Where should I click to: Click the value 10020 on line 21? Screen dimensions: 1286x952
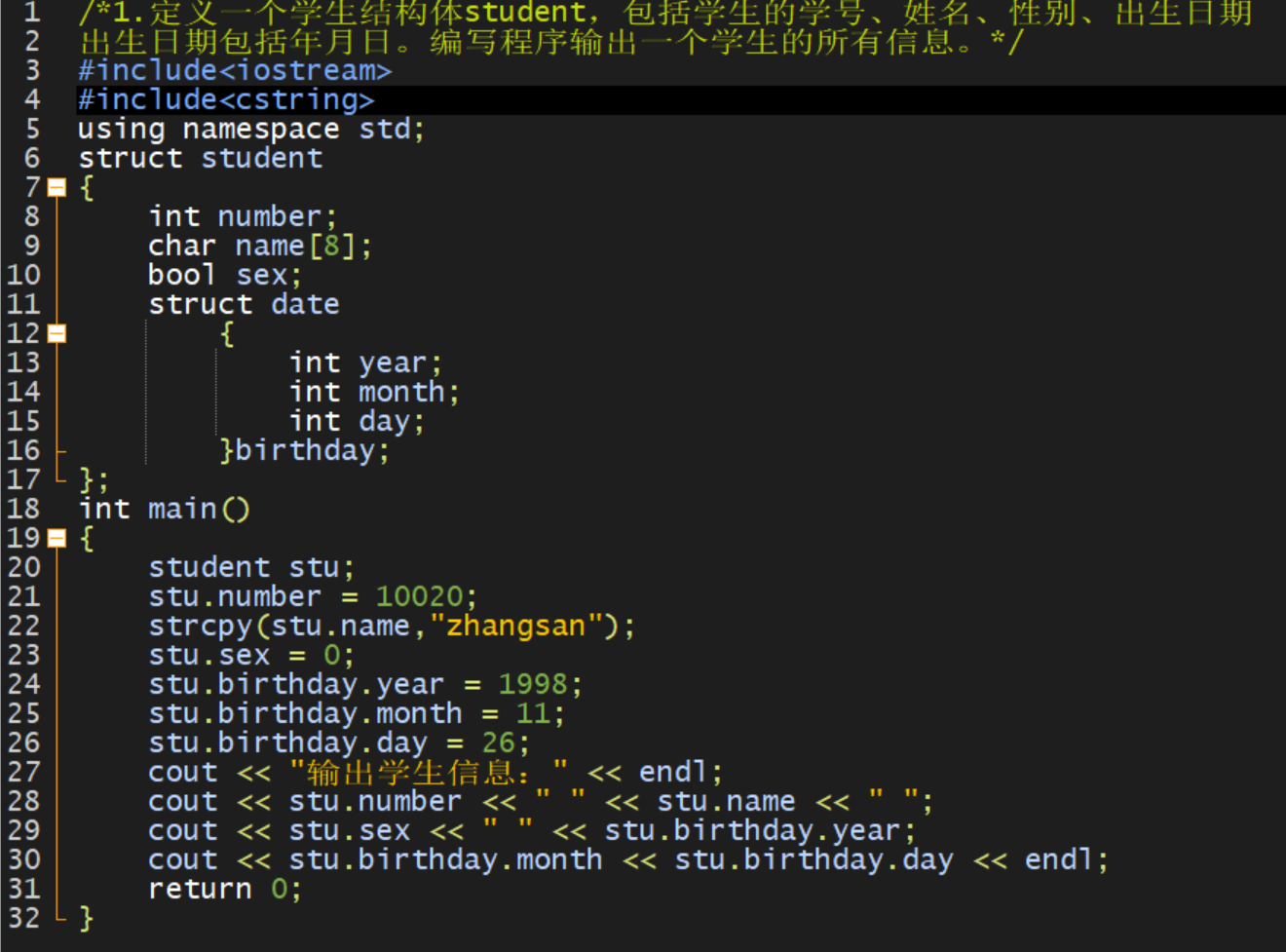[x=419, y=596]
